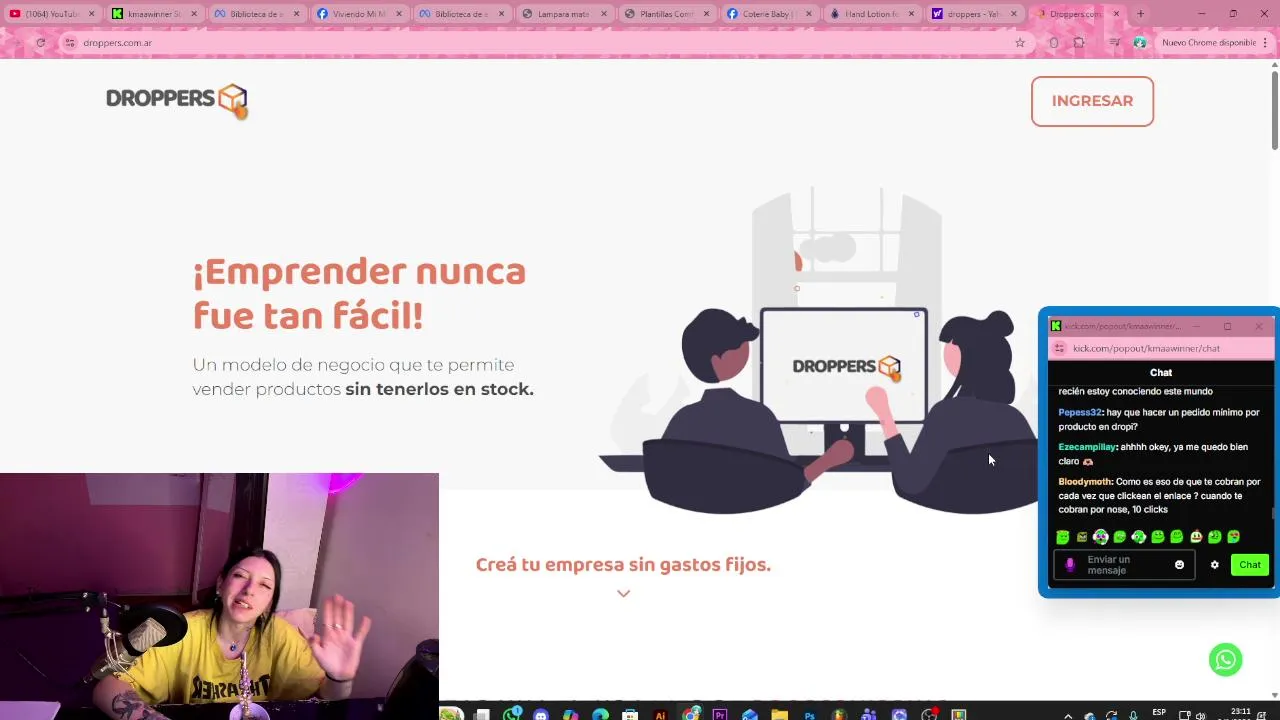Click the INGRESAR button
Image resolution: width=1280 pixels, height=720 pixels.
[x=1092, y=101]
